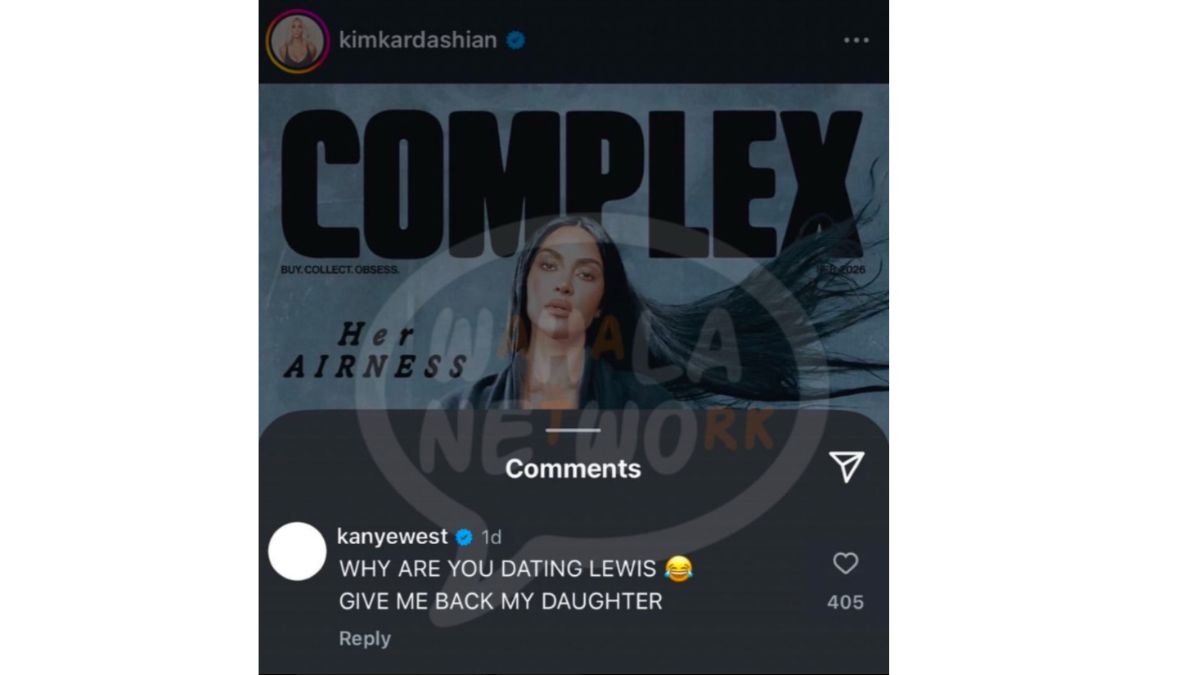The image size is (1200, 675).
Task: Click the verified badge next to kanyewest
Action: coord(464,538)
